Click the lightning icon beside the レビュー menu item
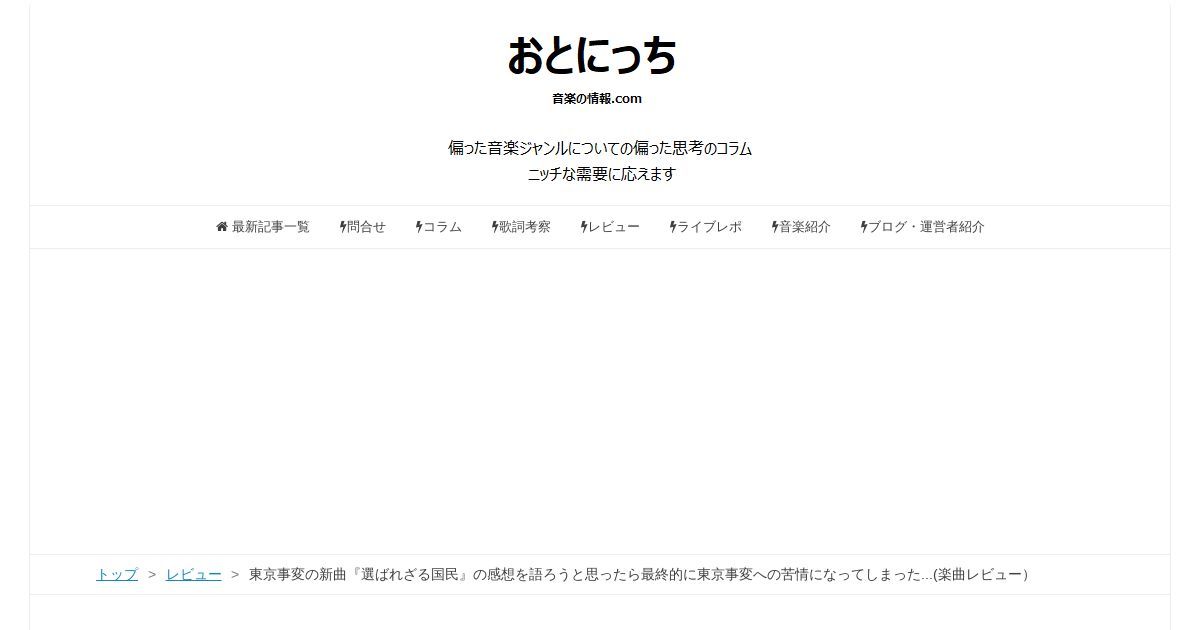Image resolution: width=1200 pixels, height=630 pixels. pyautogui.click(x=584, y=227)
